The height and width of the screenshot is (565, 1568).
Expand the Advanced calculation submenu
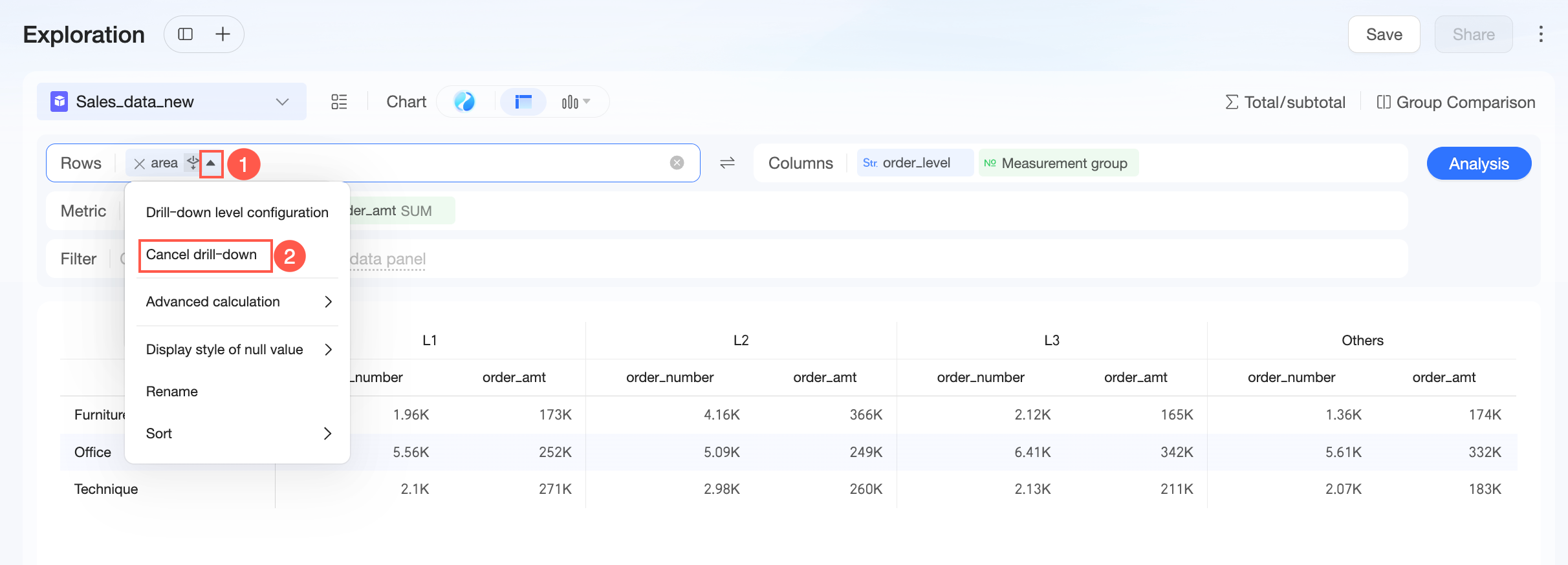tap(237, 302)
